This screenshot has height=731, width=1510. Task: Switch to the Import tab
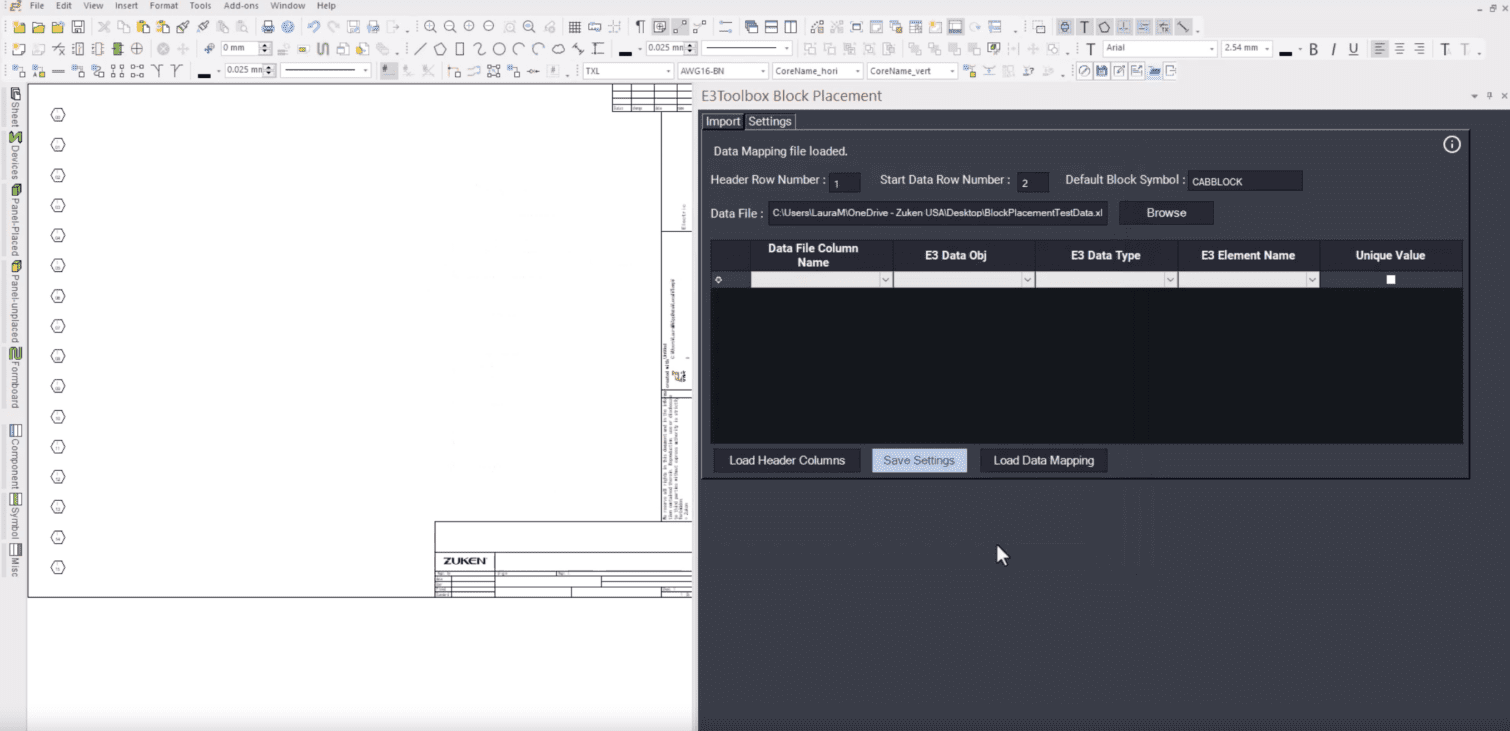coord(723,122)
